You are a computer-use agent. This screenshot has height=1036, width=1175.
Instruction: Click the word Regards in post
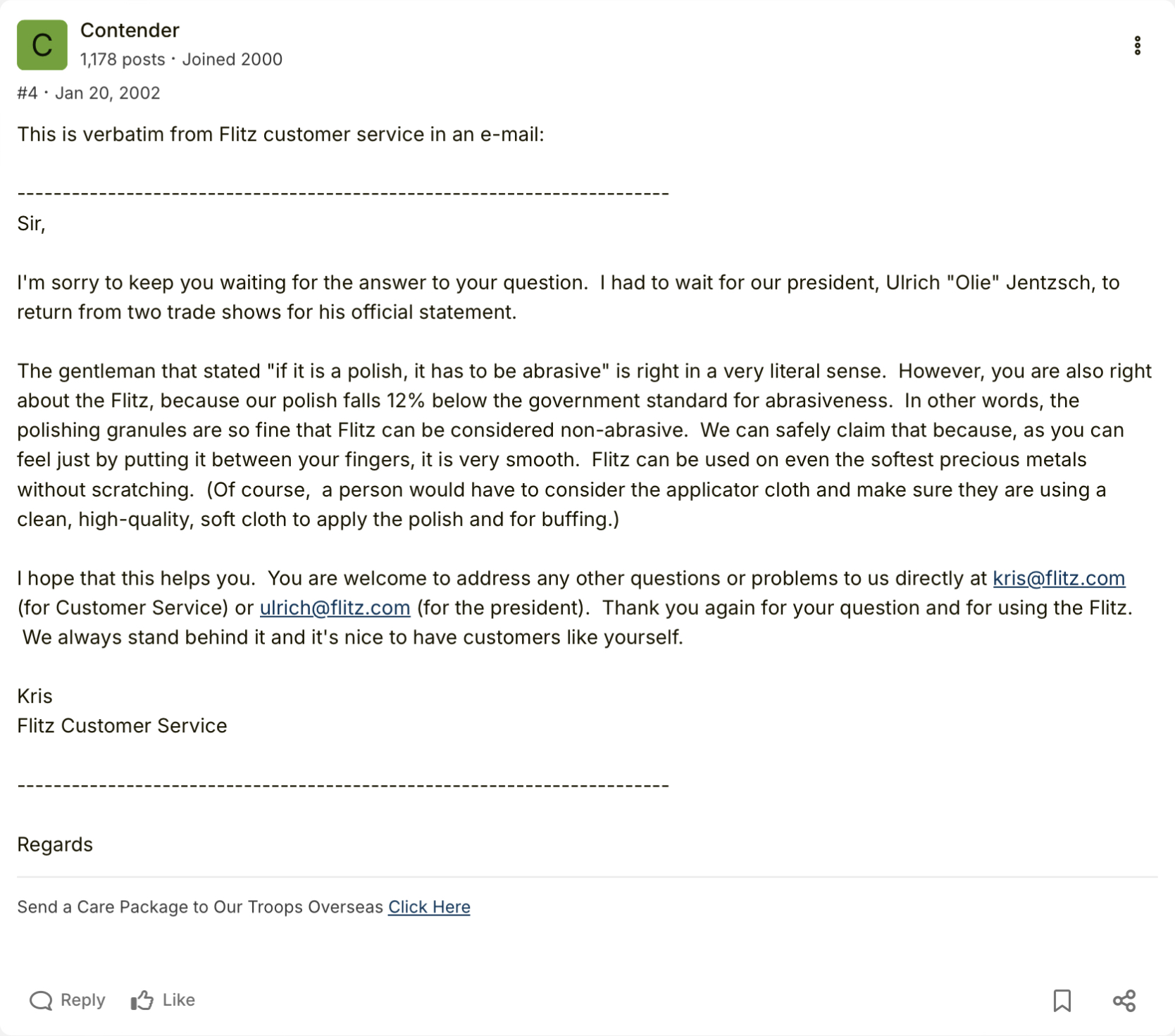tap(55, 844)
